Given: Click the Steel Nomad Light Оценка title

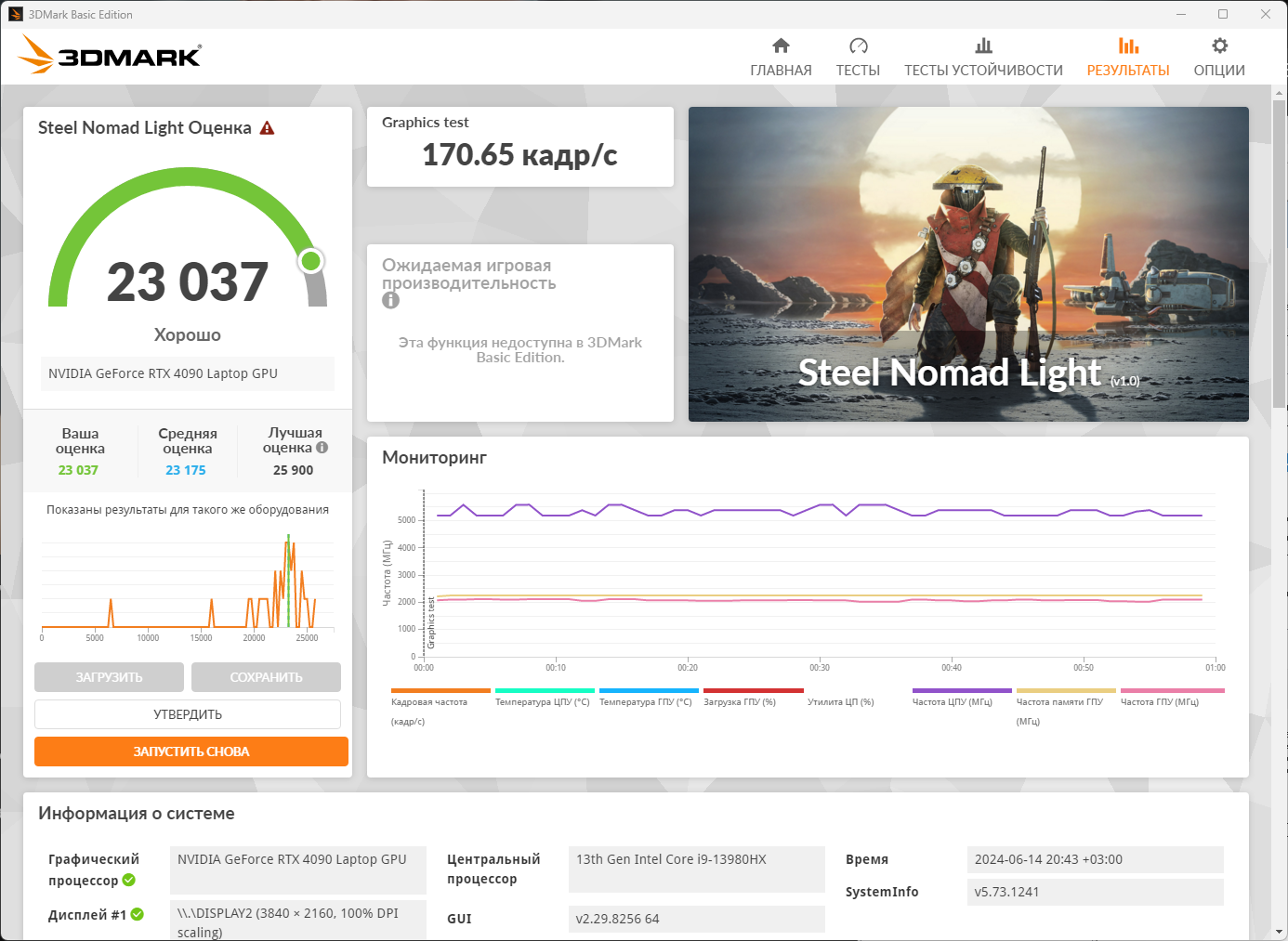Looking at the screenshot, I should click(x=145, y=128).
